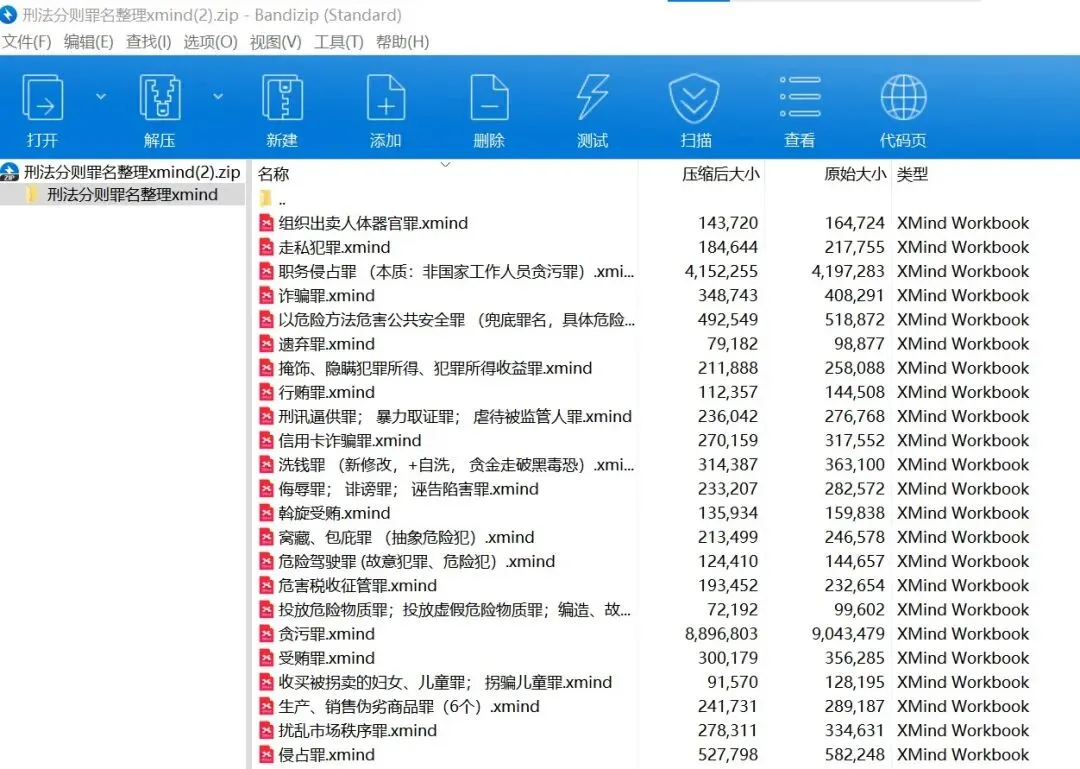
Task: Click the icon of the 职务侵占罪 file
Action: (267, 271)
